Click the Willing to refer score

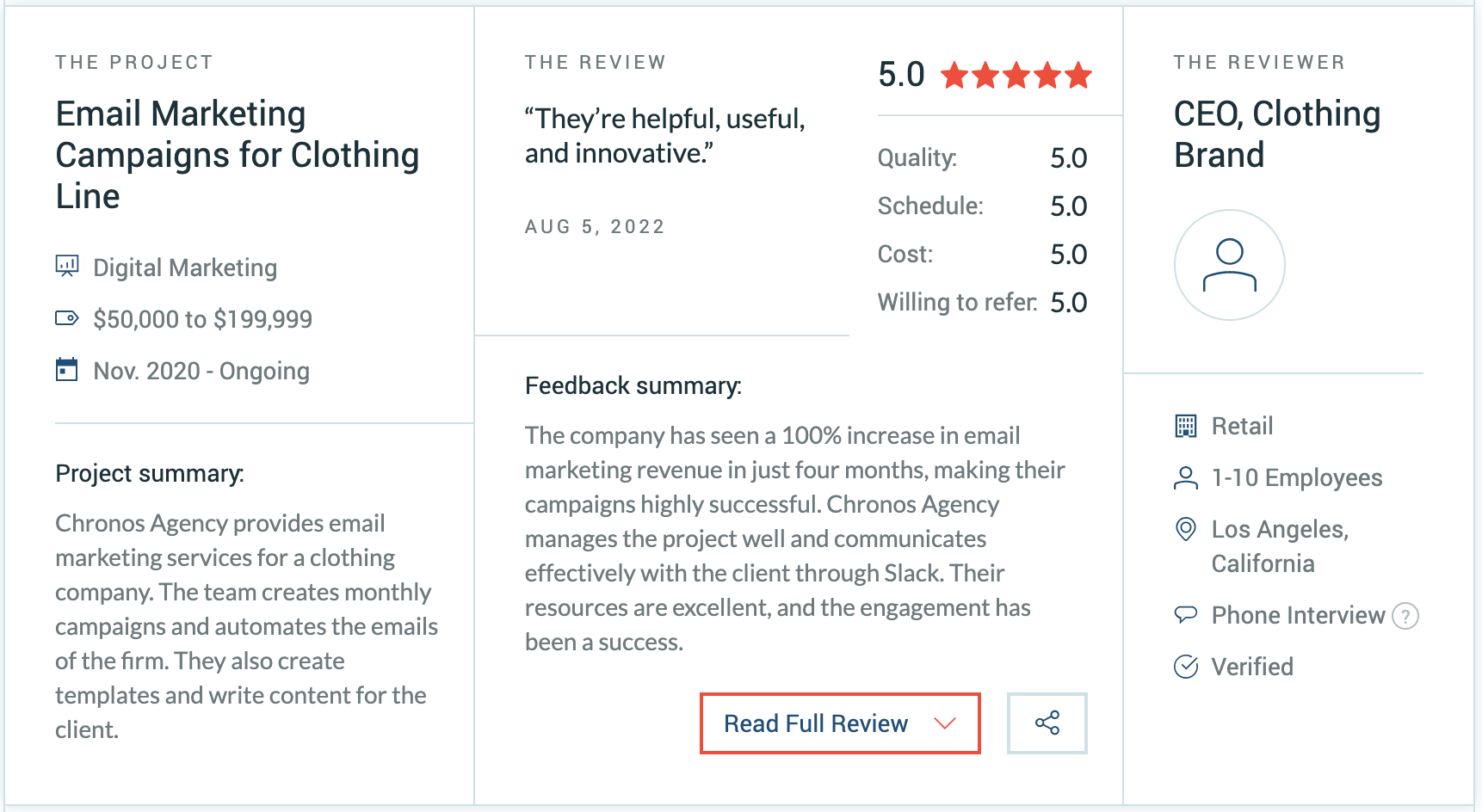pos(1069,303)
